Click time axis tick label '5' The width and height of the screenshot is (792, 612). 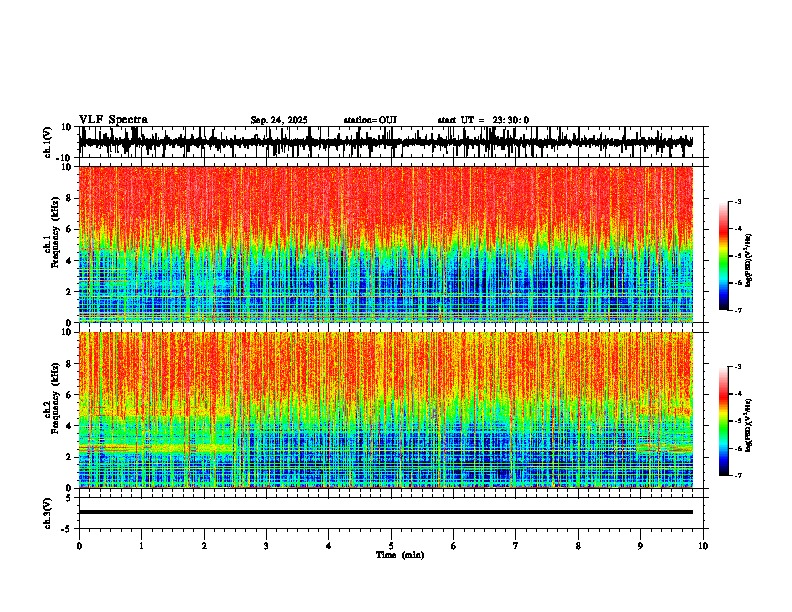391,546
